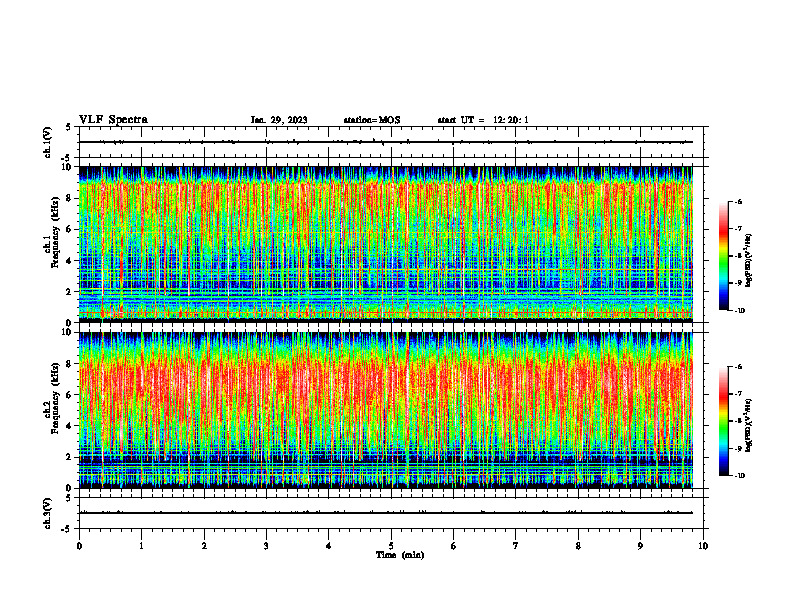
Task: Click the "-5" tick on ch.1(V) axis
Action: (67, 158)
